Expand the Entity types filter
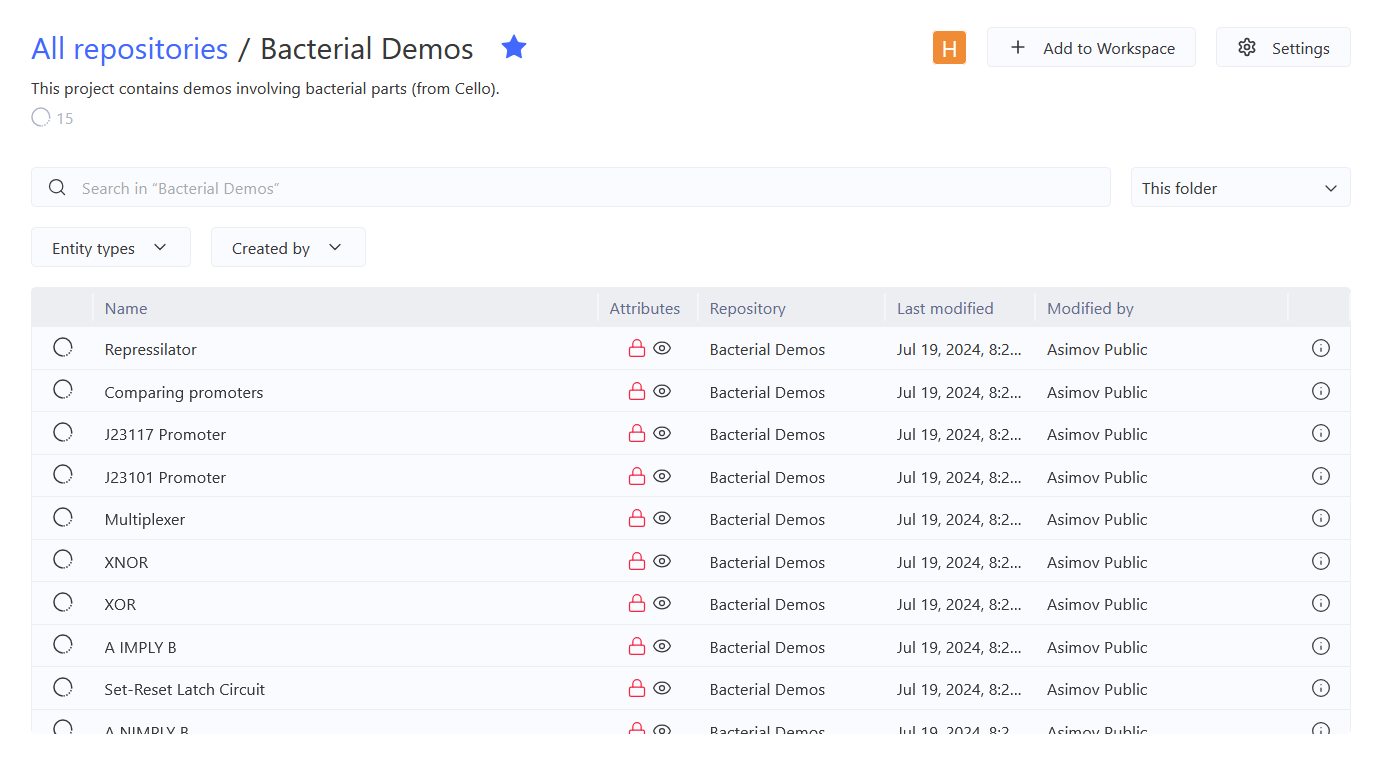This screenshot has width=1400, height=771. point(111,248)
